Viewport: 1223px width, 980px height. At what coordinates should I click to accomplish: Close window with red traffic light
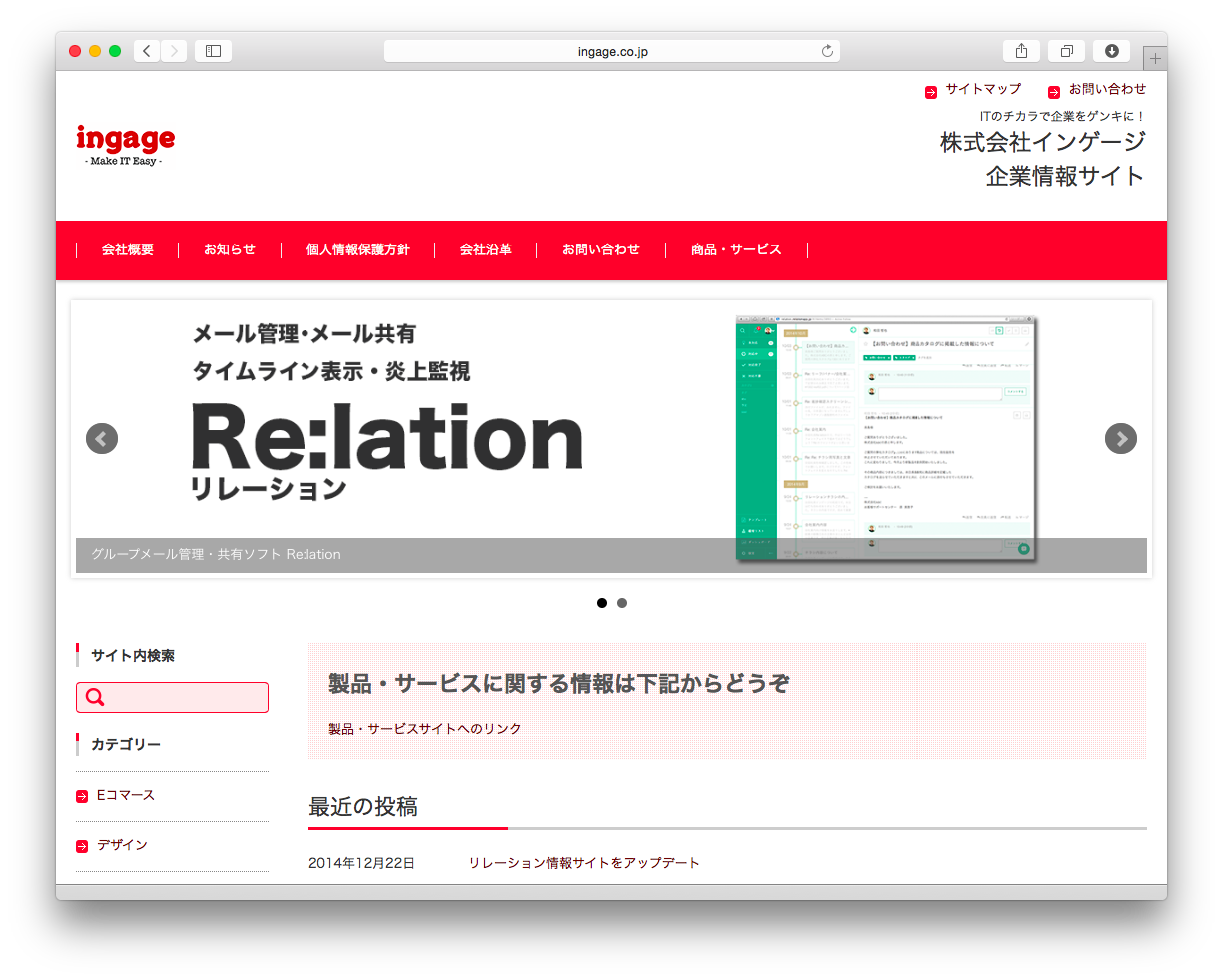[75, 51]
